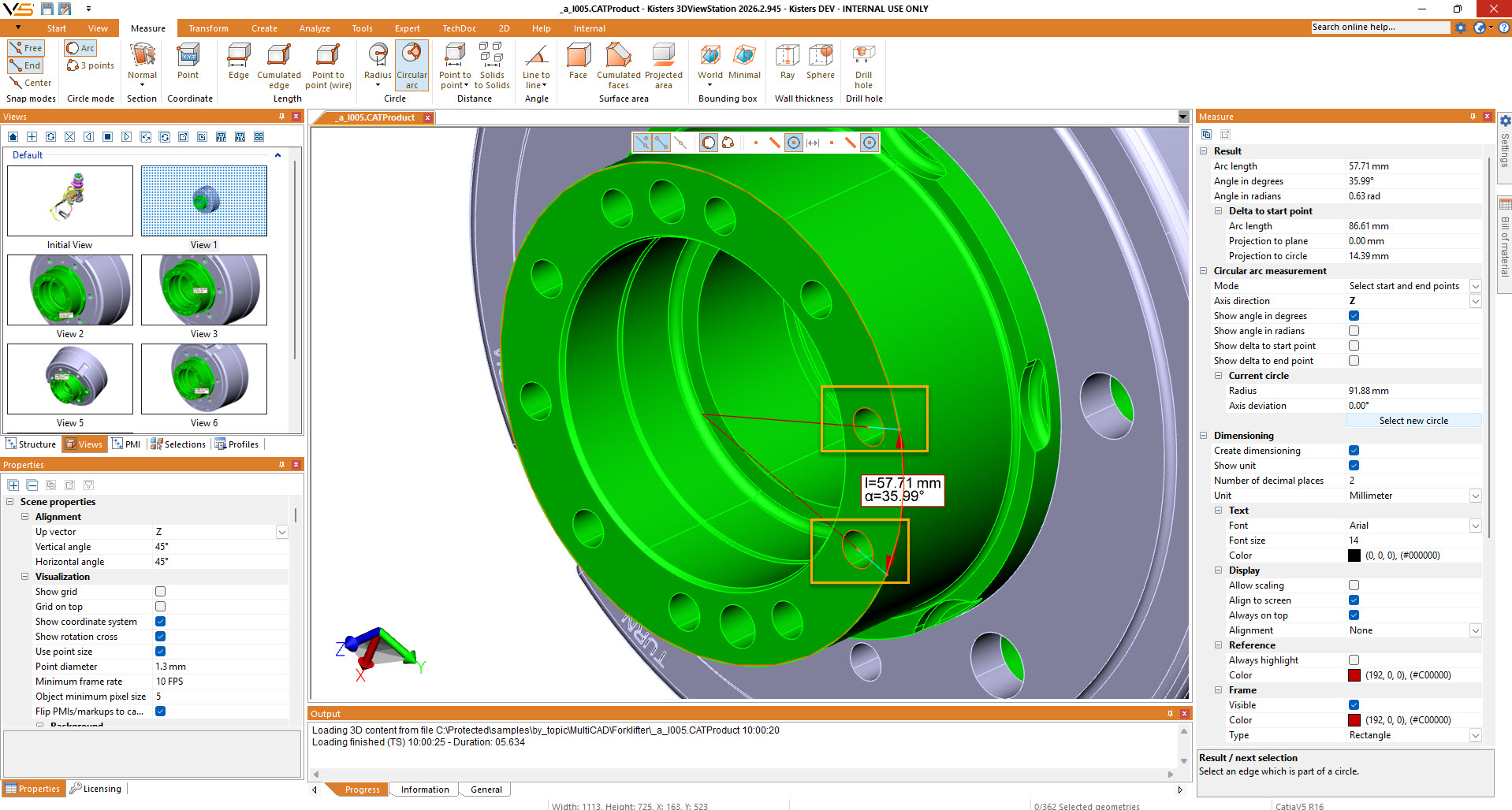1512x810 pixels.
Task: Enable Show grid in properties
Action: click(x=160, y=592)
